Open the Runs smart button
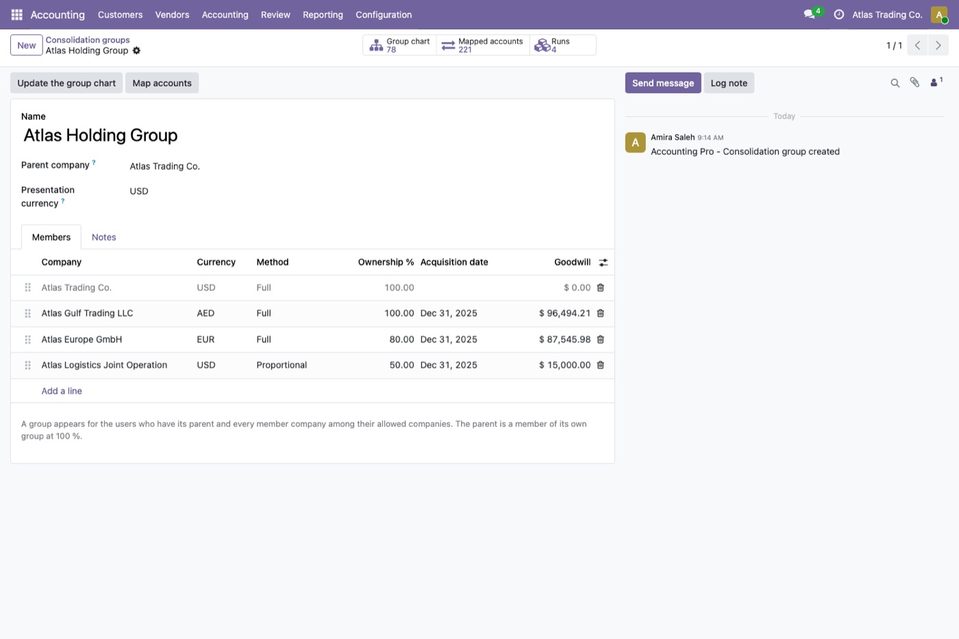The width and height of the screenshot is (959, 639). pos(563,45)
